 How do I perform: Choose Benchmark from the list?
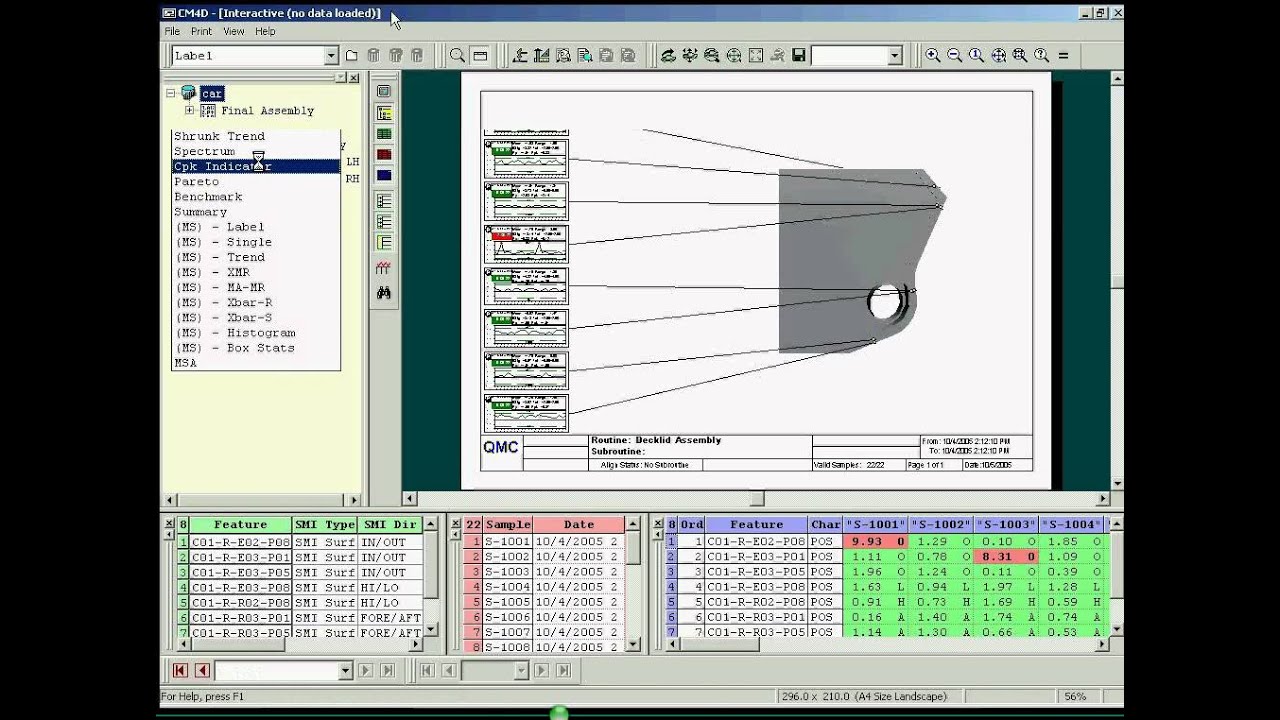(x=256, y=197)
